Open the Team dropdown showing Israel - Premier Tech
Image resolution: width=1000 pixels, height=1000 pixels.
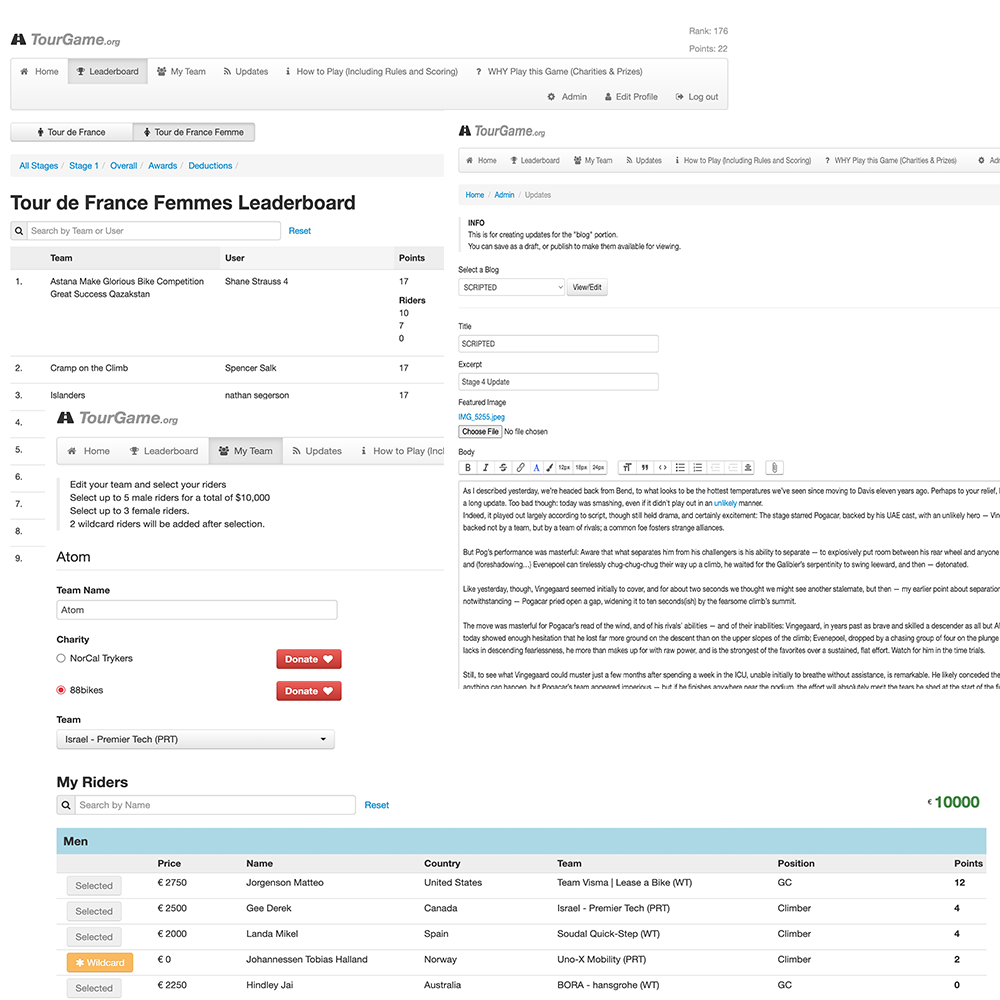pos(195,740)
